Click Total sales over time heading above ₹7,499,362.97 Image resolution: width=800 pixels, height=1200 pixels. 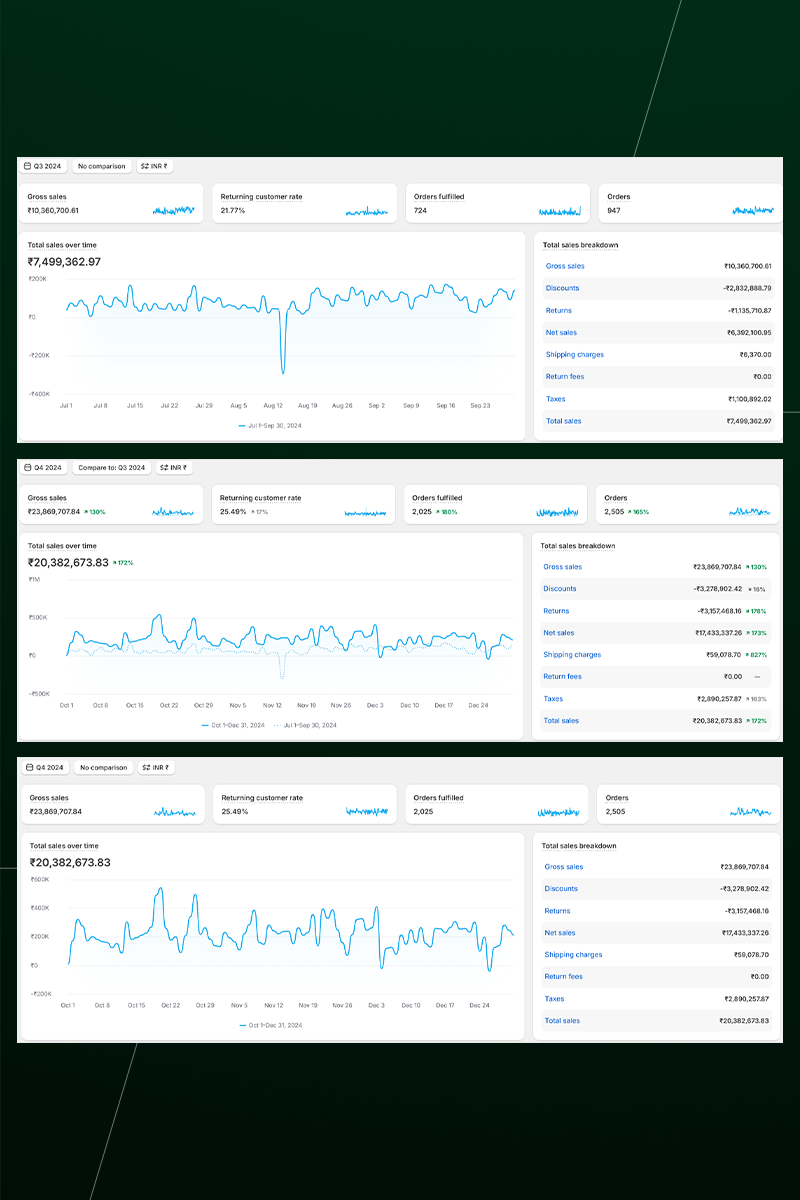tap(62, 245)
